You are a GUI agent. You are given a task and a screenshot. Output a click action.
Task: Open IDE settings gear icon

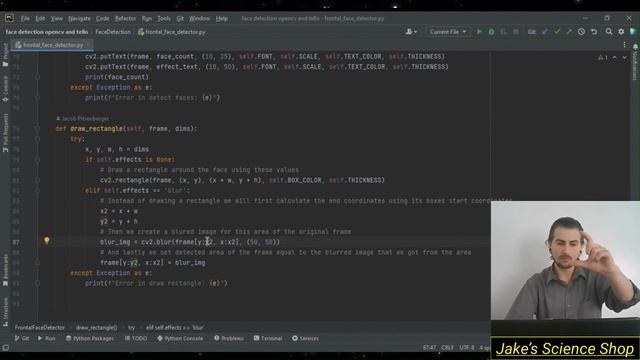point(621,32)
